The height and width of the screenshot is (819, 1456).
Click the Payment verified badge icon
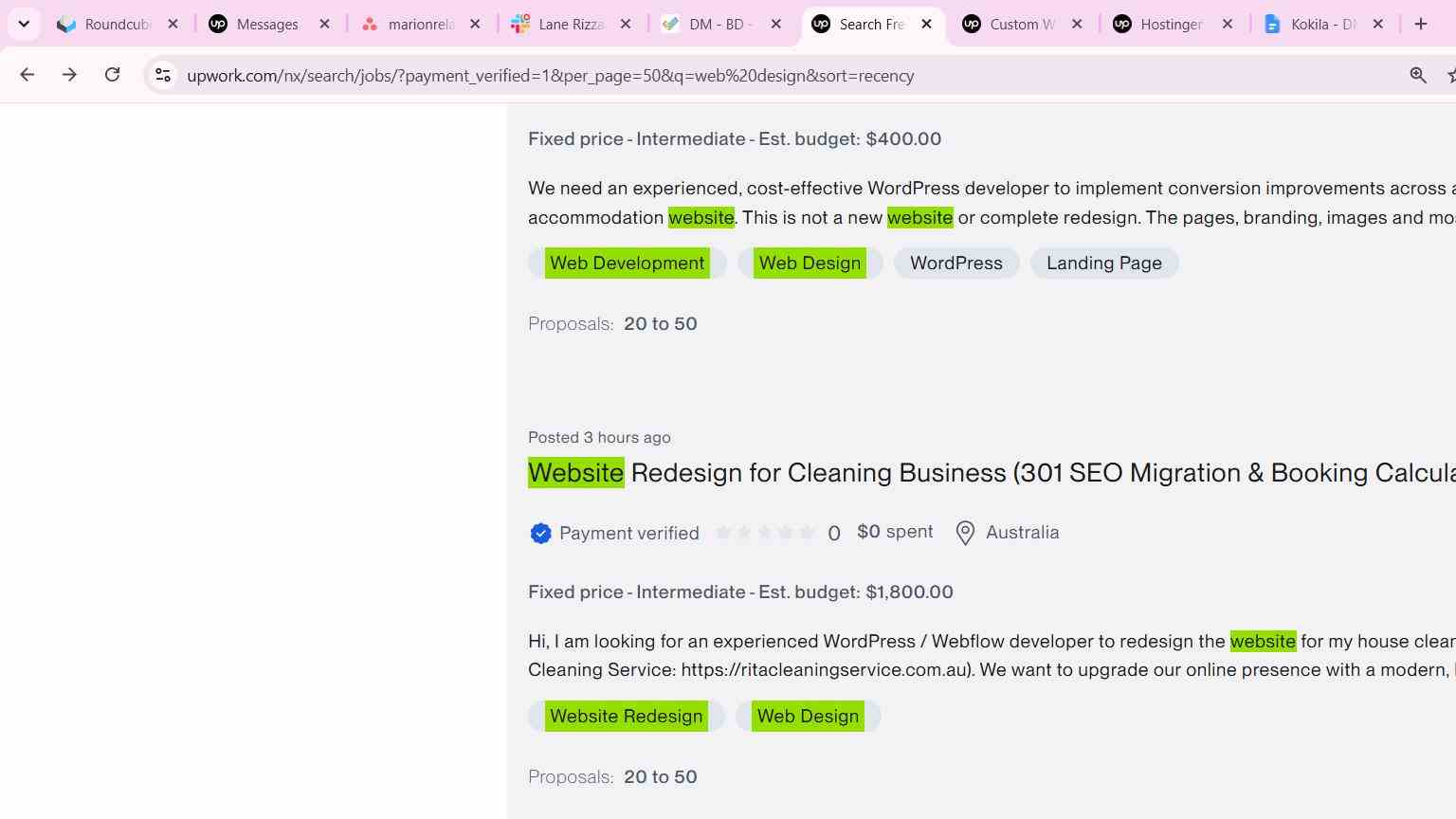540,534
